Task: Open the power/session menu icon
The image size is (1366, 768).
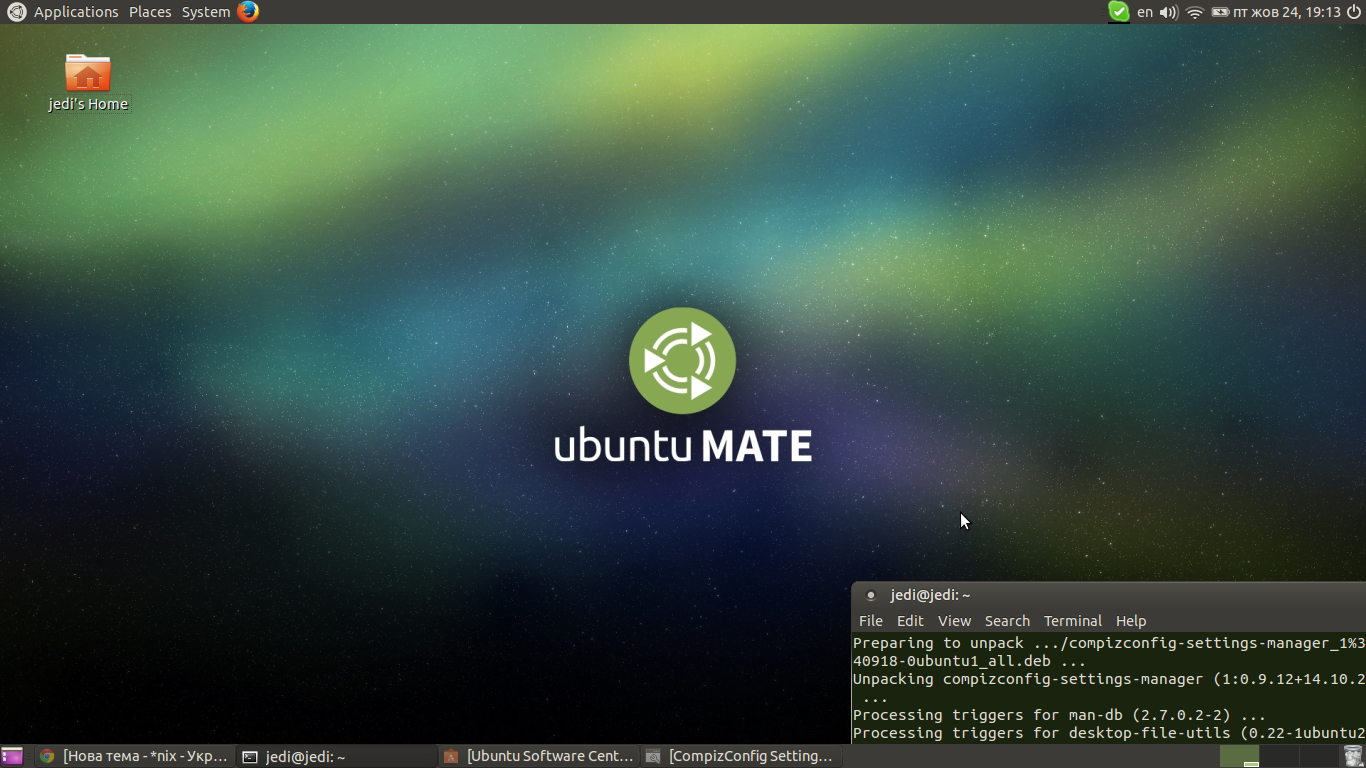Action: 1354,12
